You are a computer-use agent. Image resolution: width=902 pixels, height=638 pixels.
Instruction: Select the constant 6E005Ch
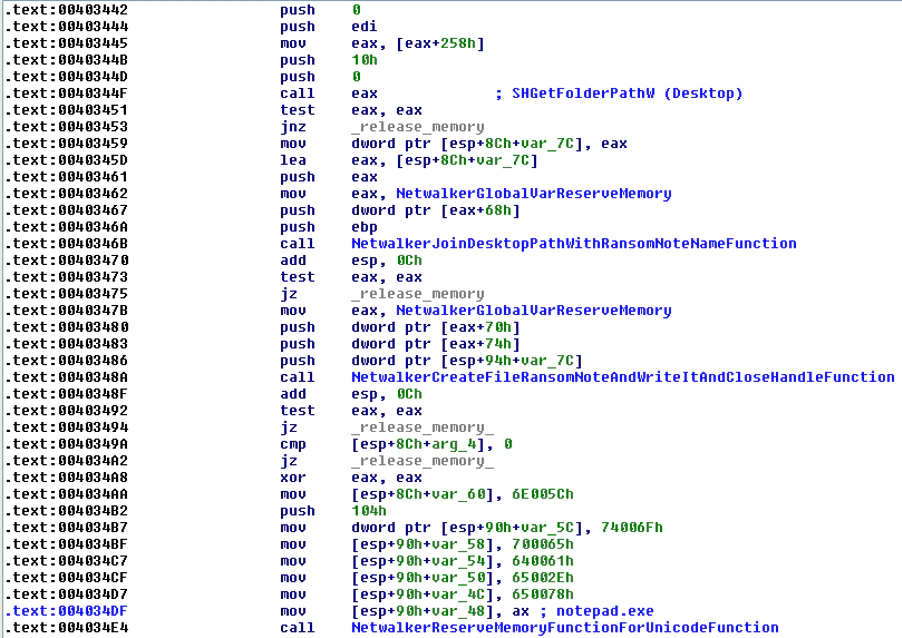click(x=542, y=494)
